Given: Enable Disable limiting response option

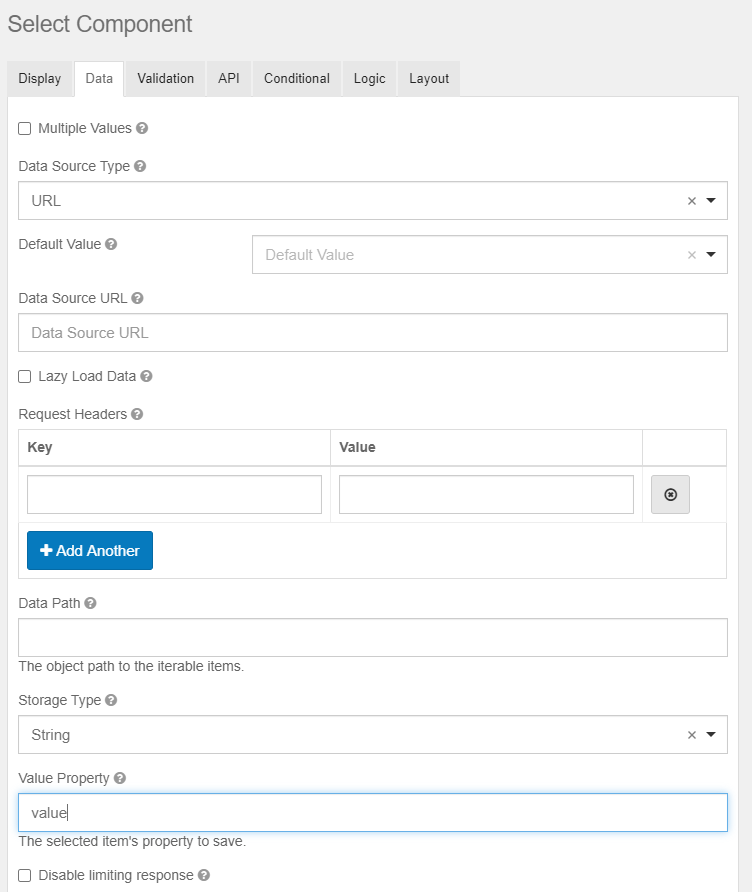Looking at the screenshot, I should pyautogui.click(x=23, y=875).
